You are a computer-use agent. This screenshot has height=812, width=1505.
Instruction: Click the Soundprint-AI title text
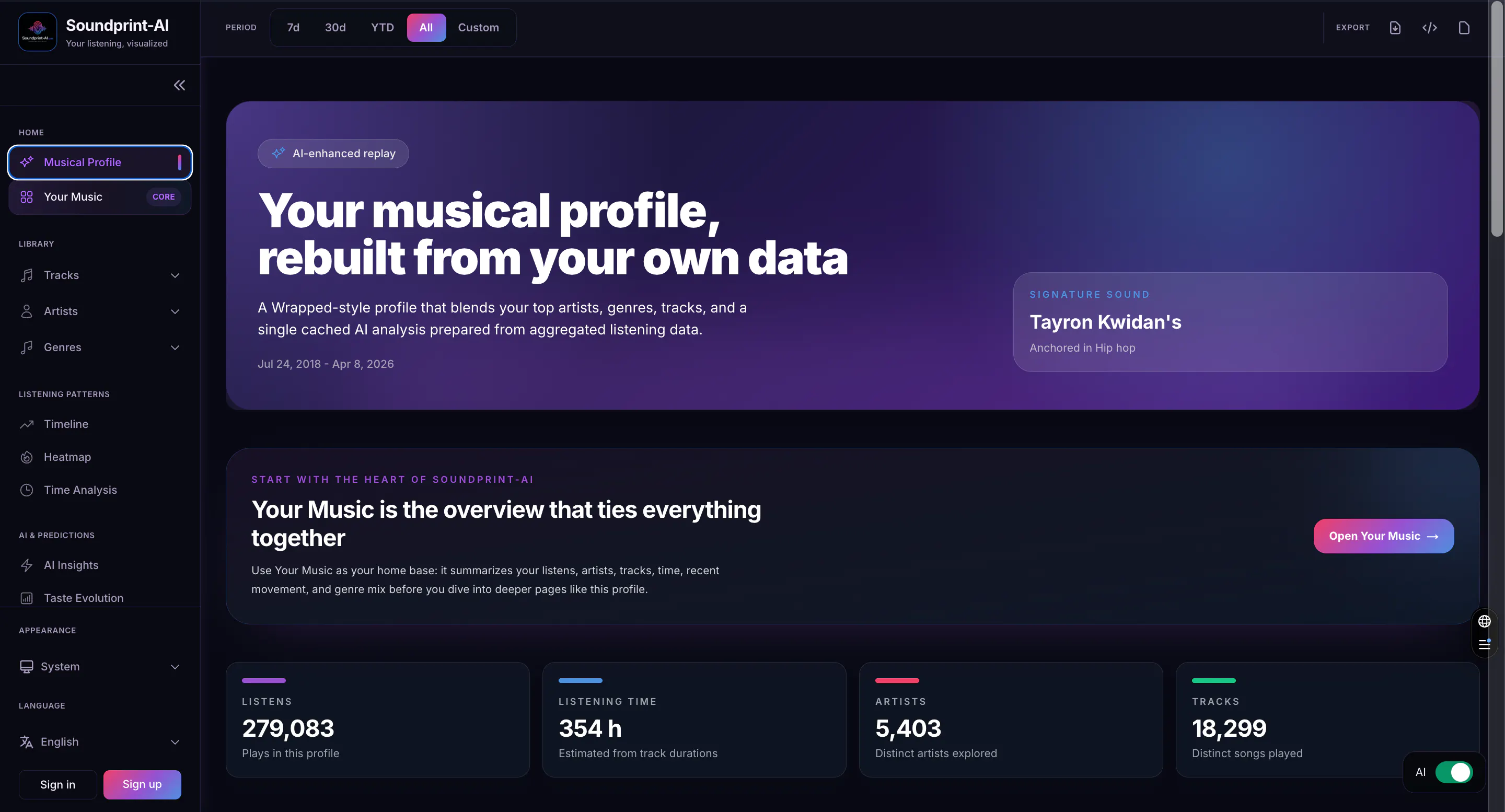[x=118, y=25]
